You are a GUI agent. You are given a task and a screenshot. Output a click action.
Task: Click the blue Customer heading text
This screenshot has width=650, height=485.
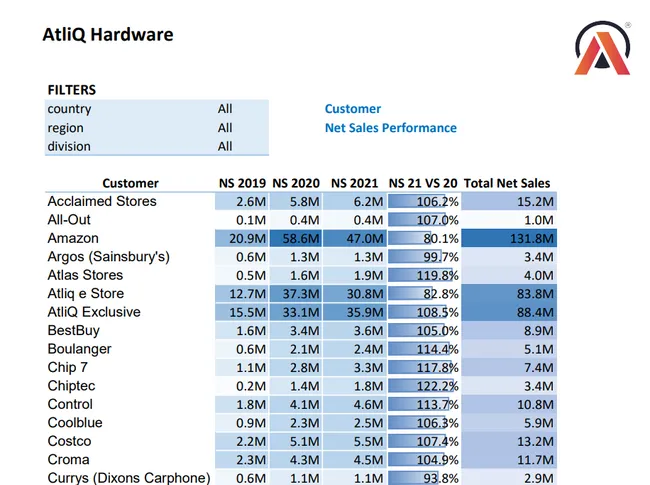click(352, 109)
